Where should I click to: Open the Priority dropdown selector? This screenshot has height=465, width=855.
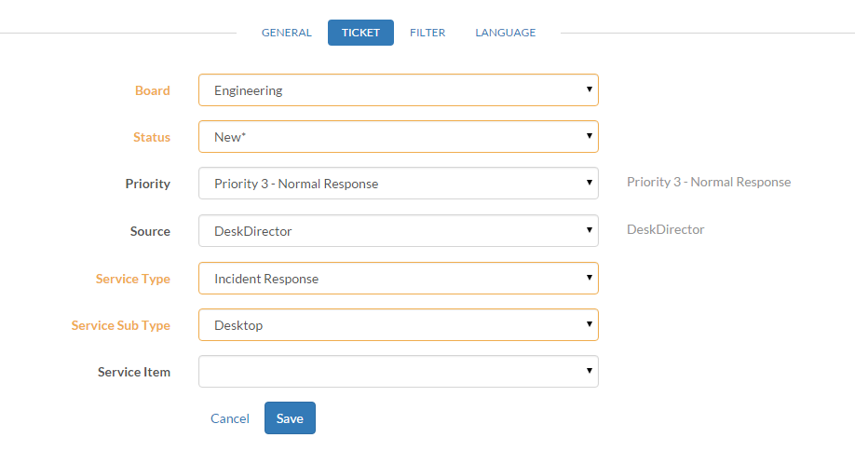398,183
